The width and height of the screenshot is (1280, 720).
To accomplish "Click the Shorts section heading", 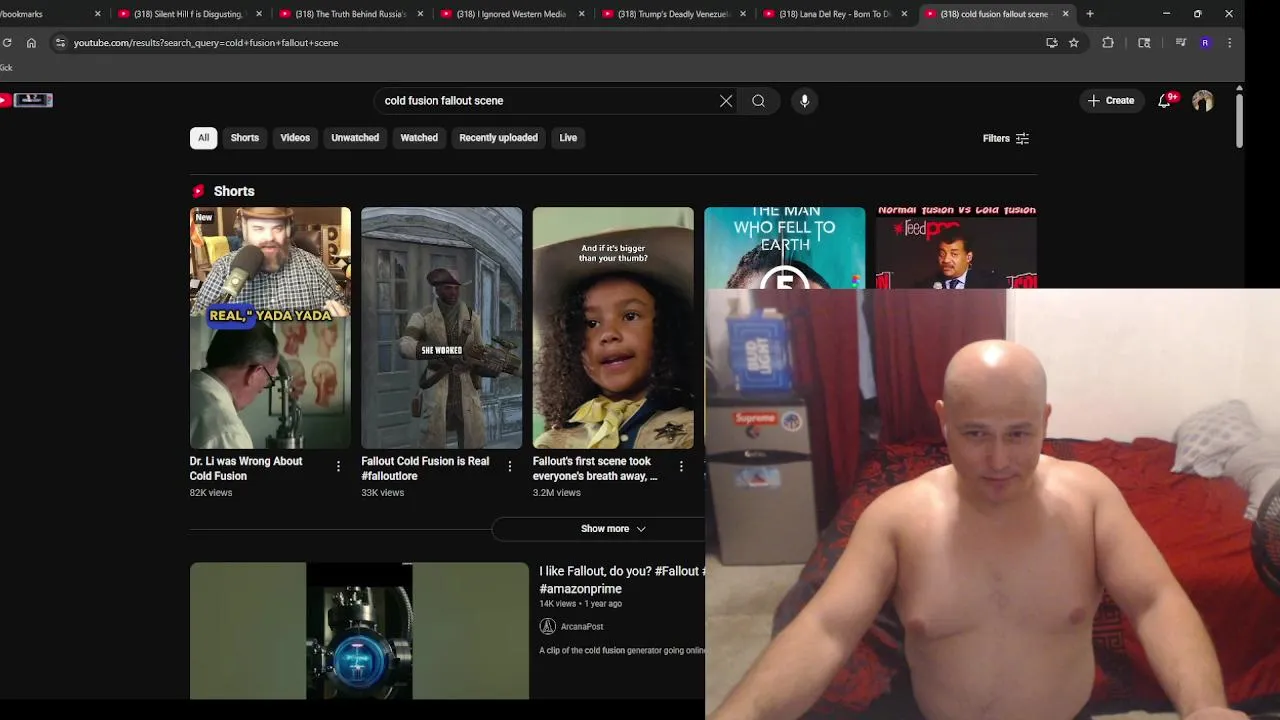I will 234,191.
